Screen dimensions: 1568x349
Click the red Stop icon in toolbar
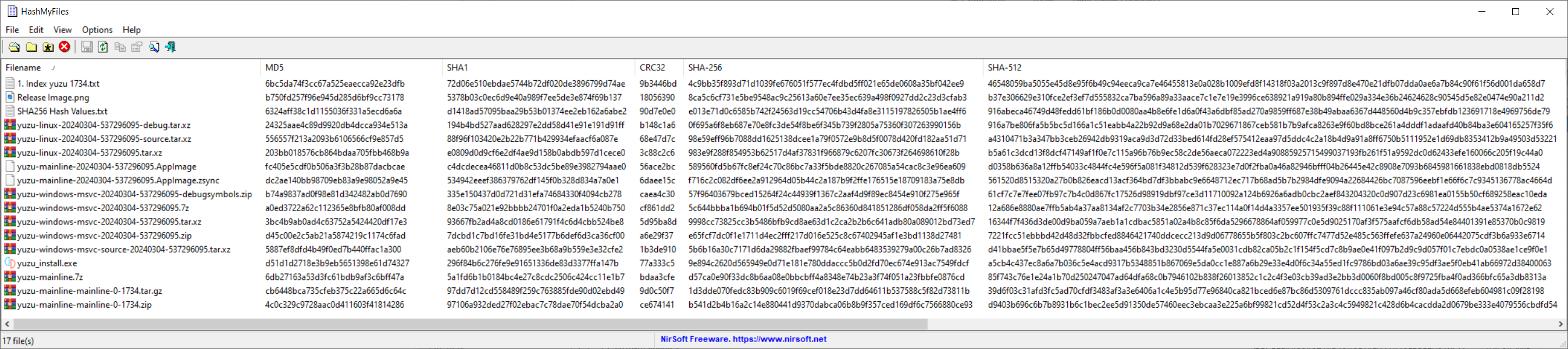65,47
